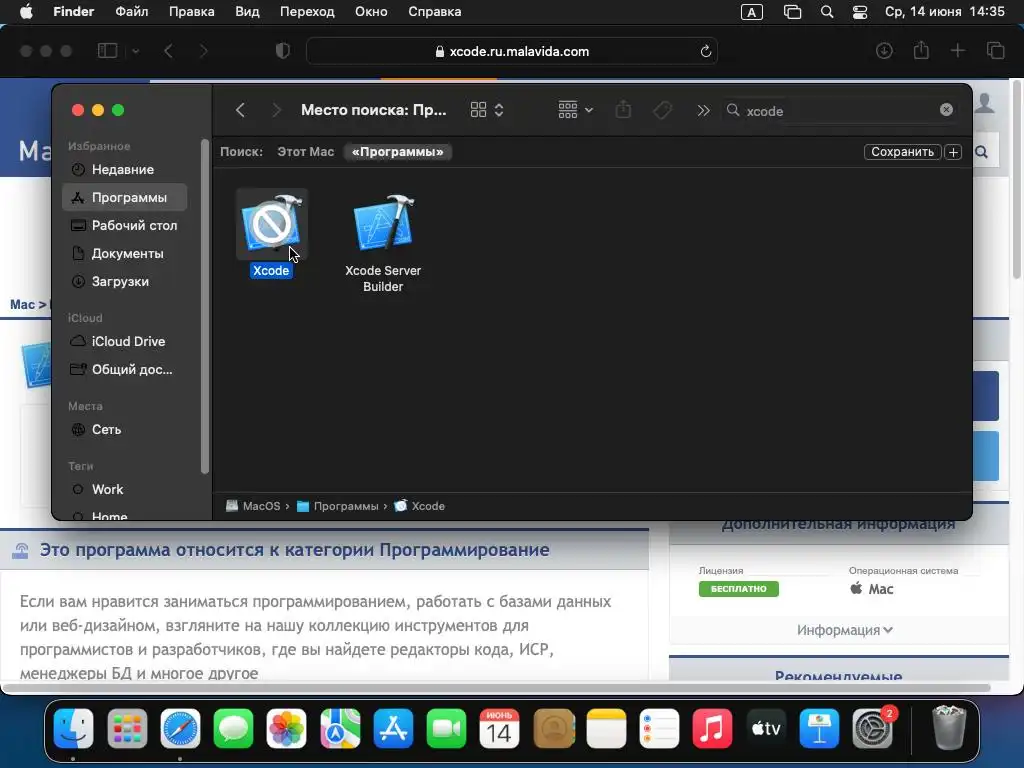Open iCloud Drive in the Finder sidebar

(x=124, y=342)
